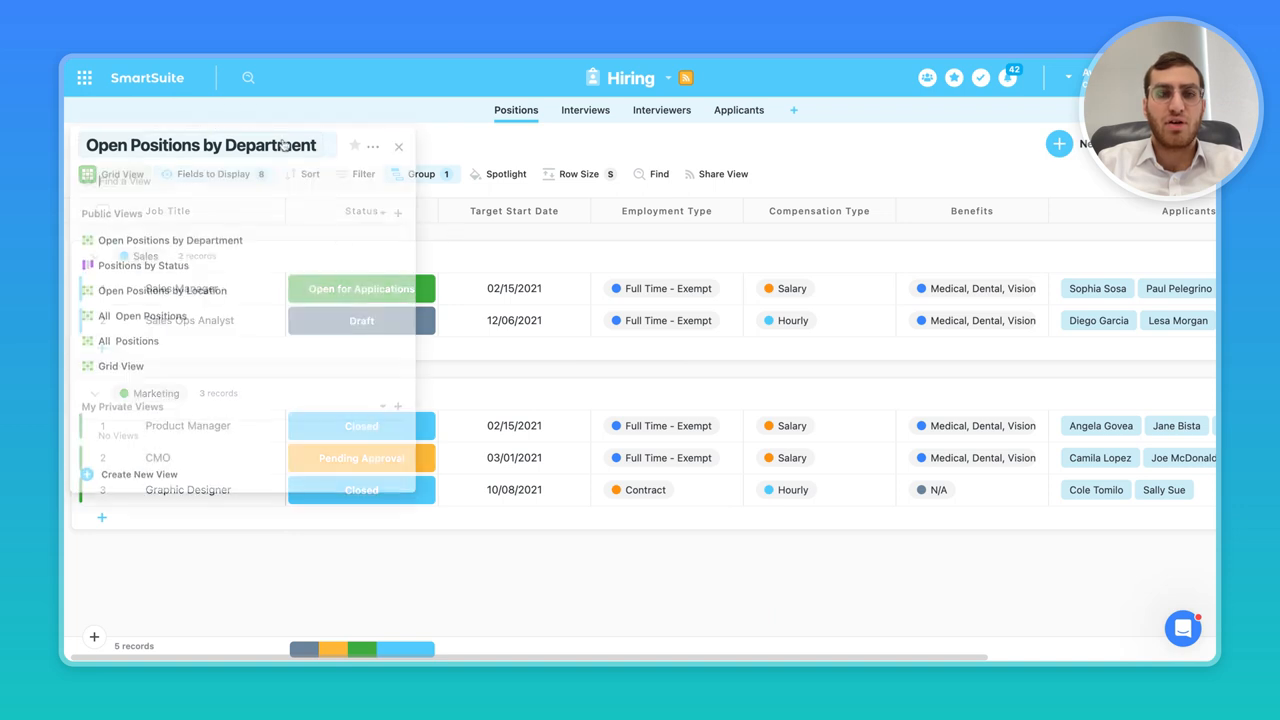Switch to the Interviews tab

(x=585, y=110)
